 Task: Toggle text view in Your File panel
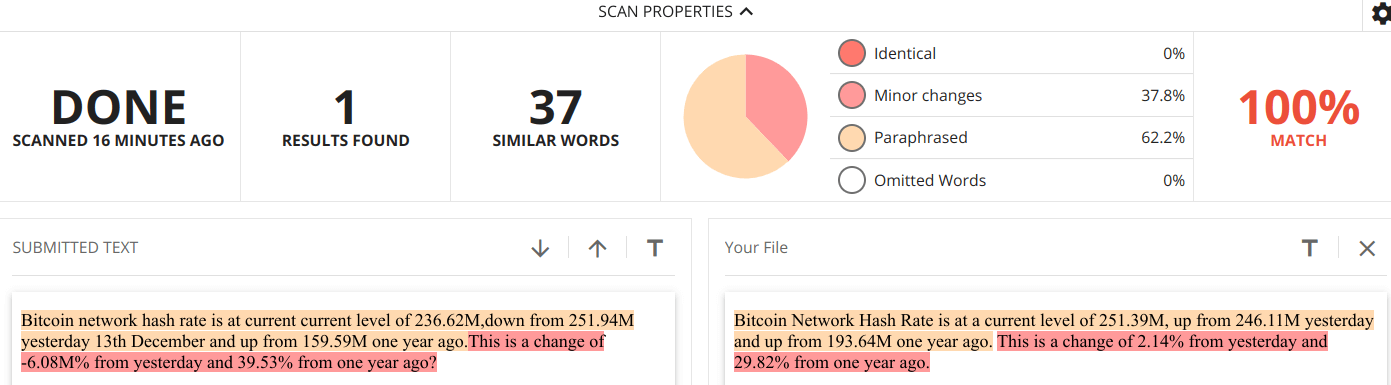(x=1309, y=247)
